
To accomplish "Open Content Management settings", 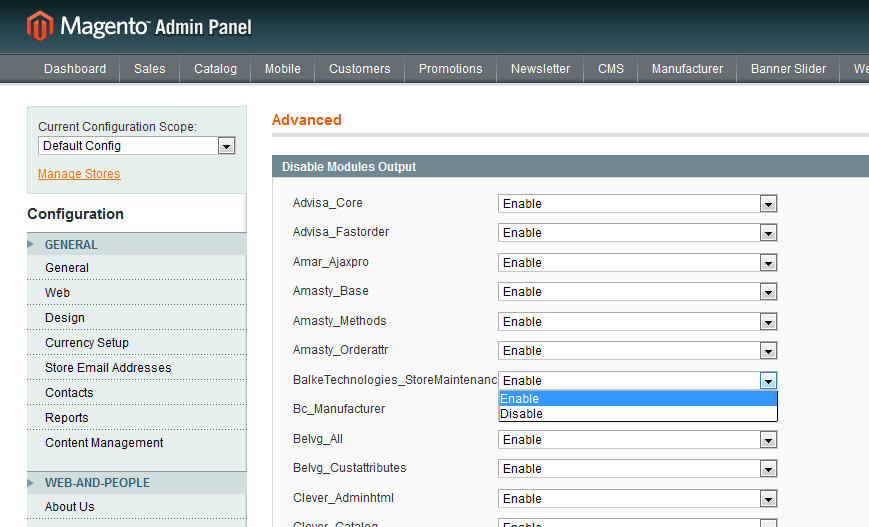I will pyautogui.click(x=104, y=443).
